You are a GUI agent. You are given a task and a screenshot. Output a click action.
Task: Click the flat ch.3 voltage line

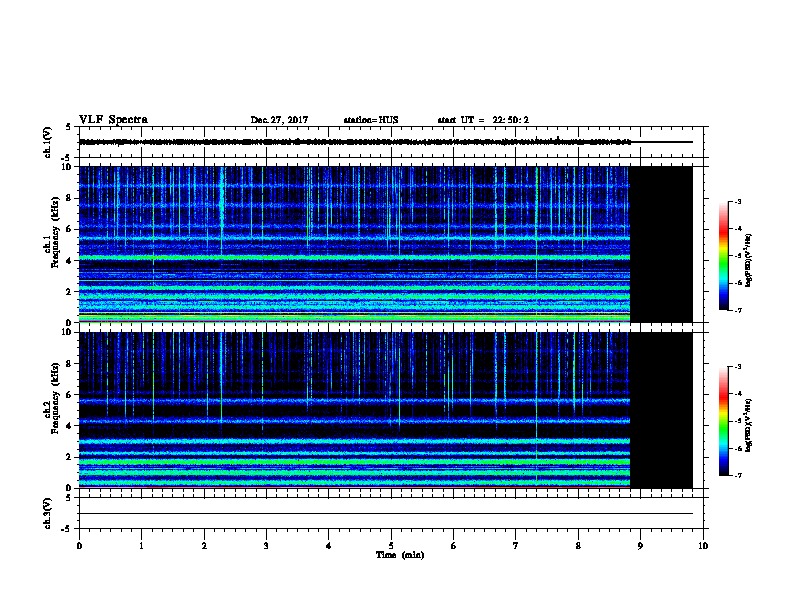386,514
